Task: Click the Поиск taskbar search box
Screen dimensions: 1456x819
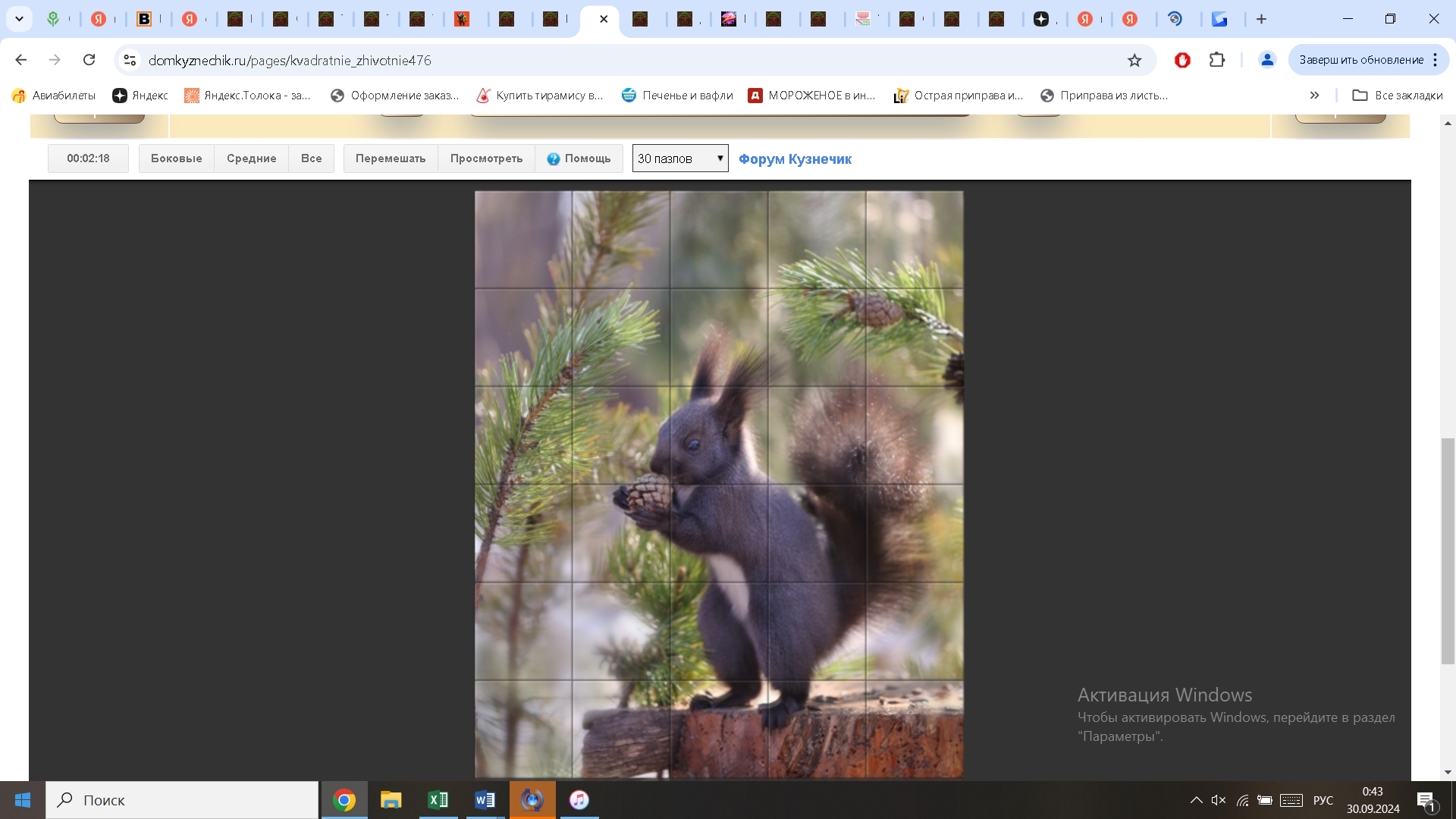Action: (182, 800)
